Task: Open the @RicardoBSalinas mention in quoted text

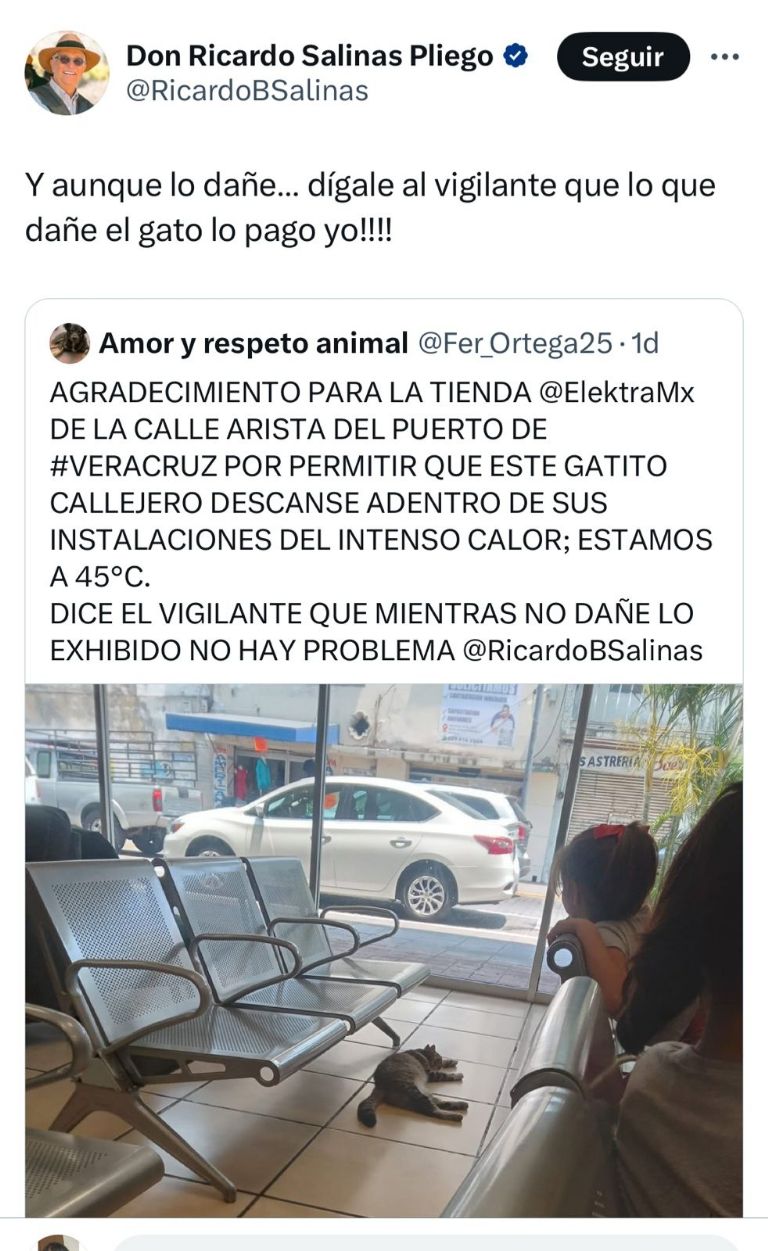Action: point(582,650)
